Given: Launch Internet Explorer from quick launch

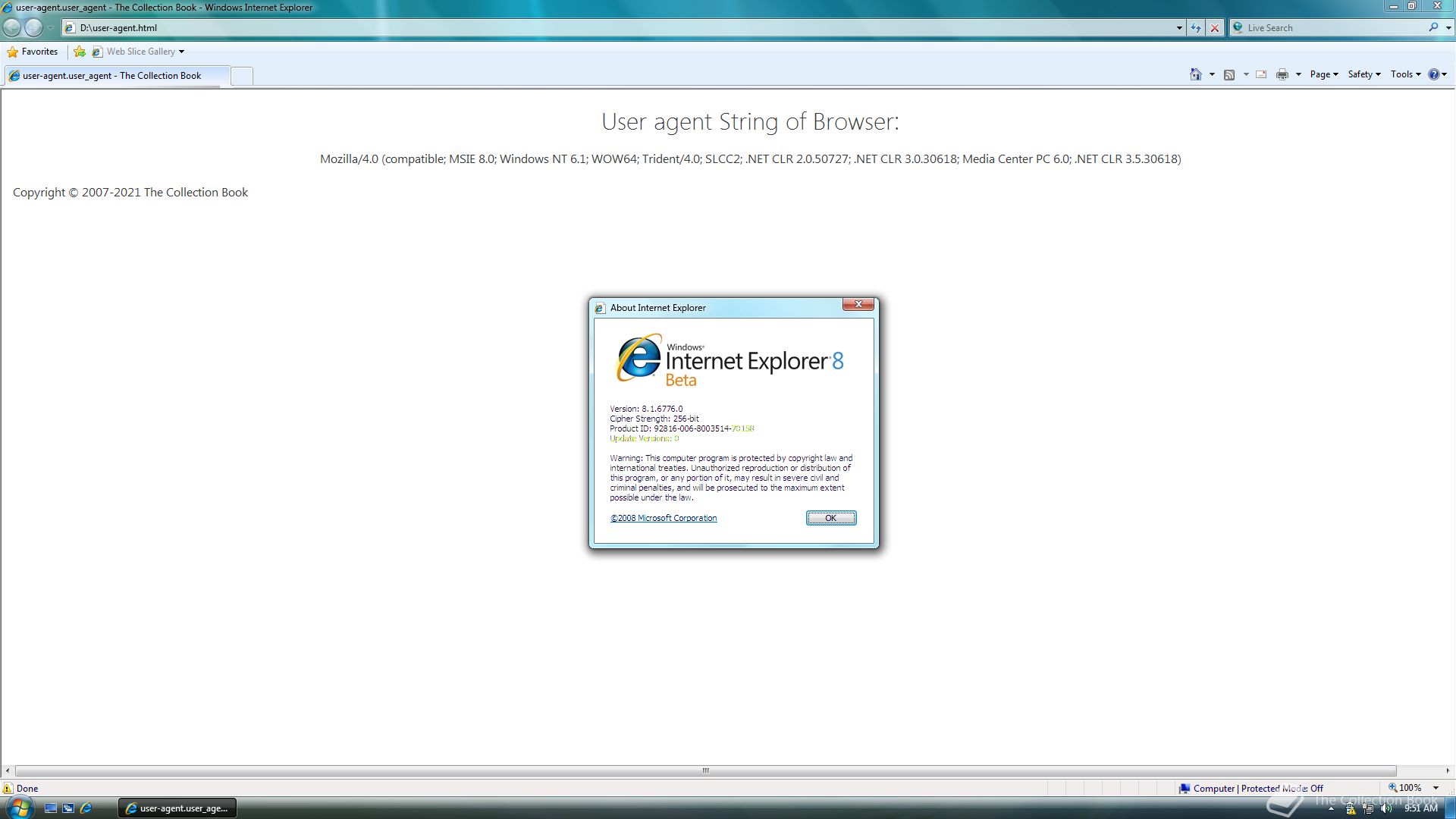Looking at the screenshot, I should pyautogui.click(x=86, y=808).
